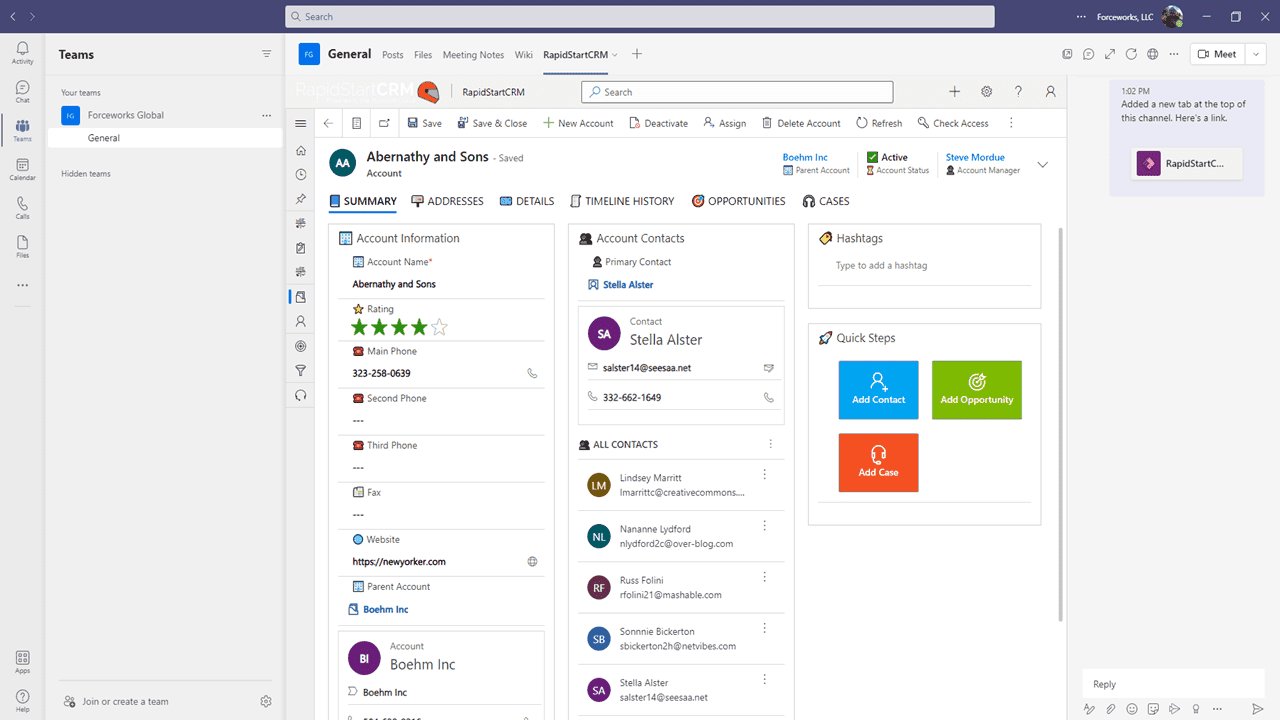Expand the account header chevron near Steve Mordue

(x=1042, y=164)
